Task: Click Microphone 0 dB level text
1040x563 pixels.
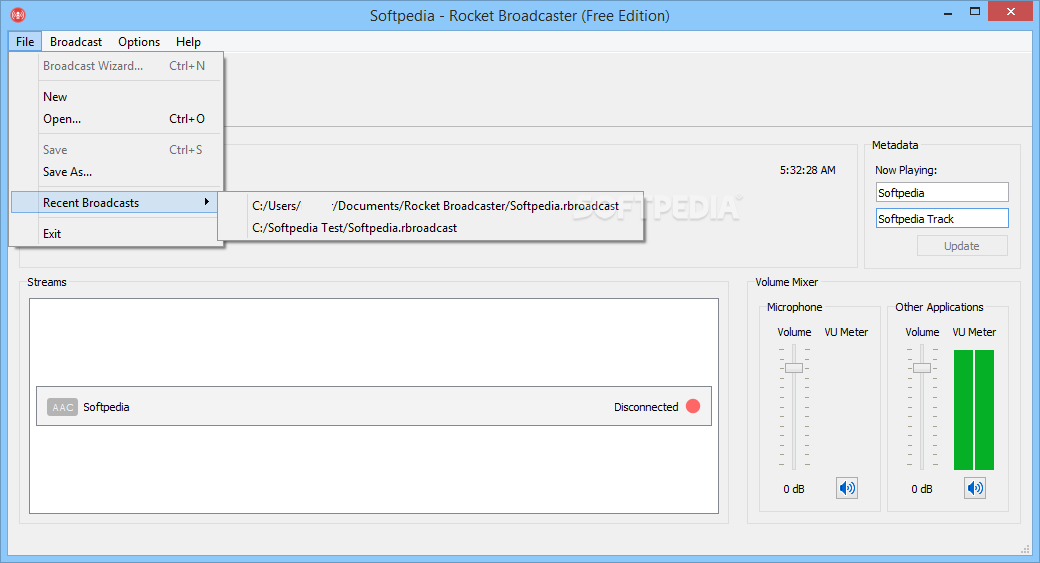Action: [x=793, y=489]
